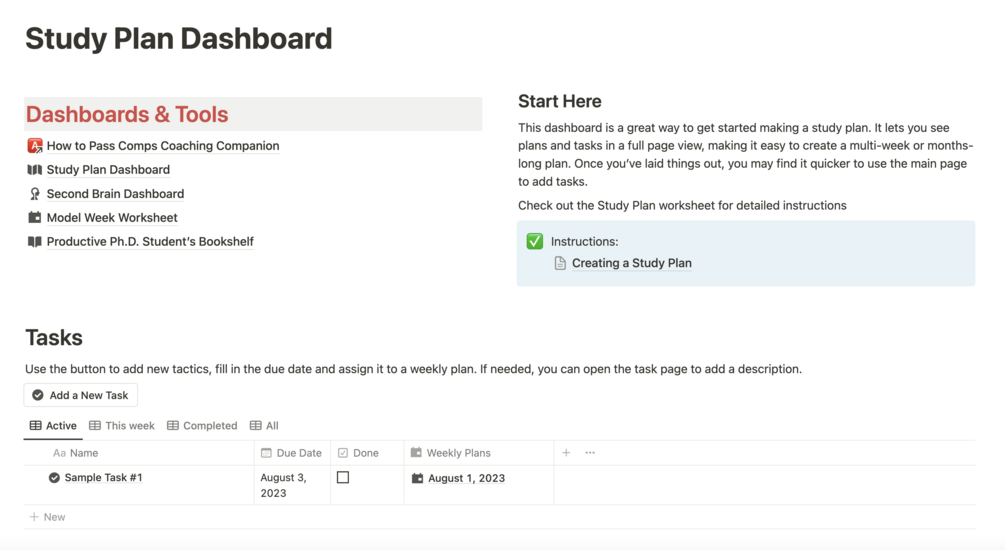This screenshot has height=550, width=1005.
Task: Click the Second Brain Dashboard head icon
Action: [x=35, y=194]
